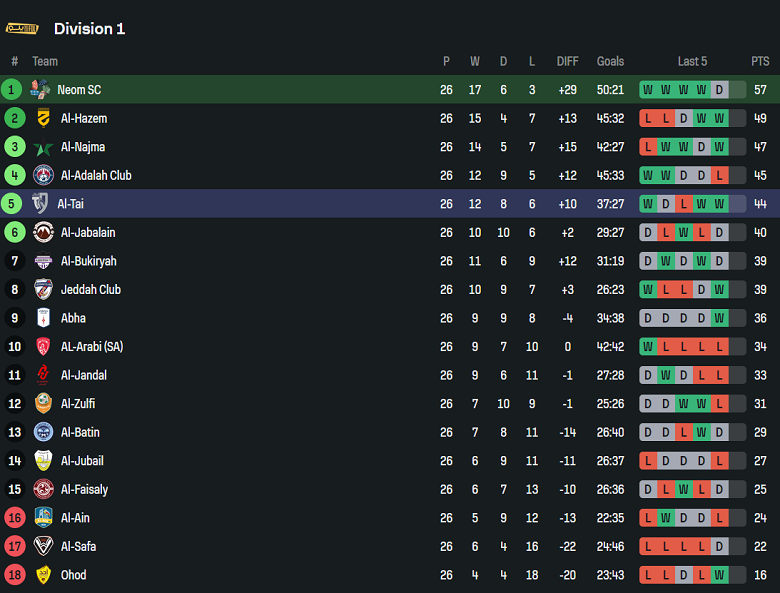Open the Abha team page

(x=73, y=318)
